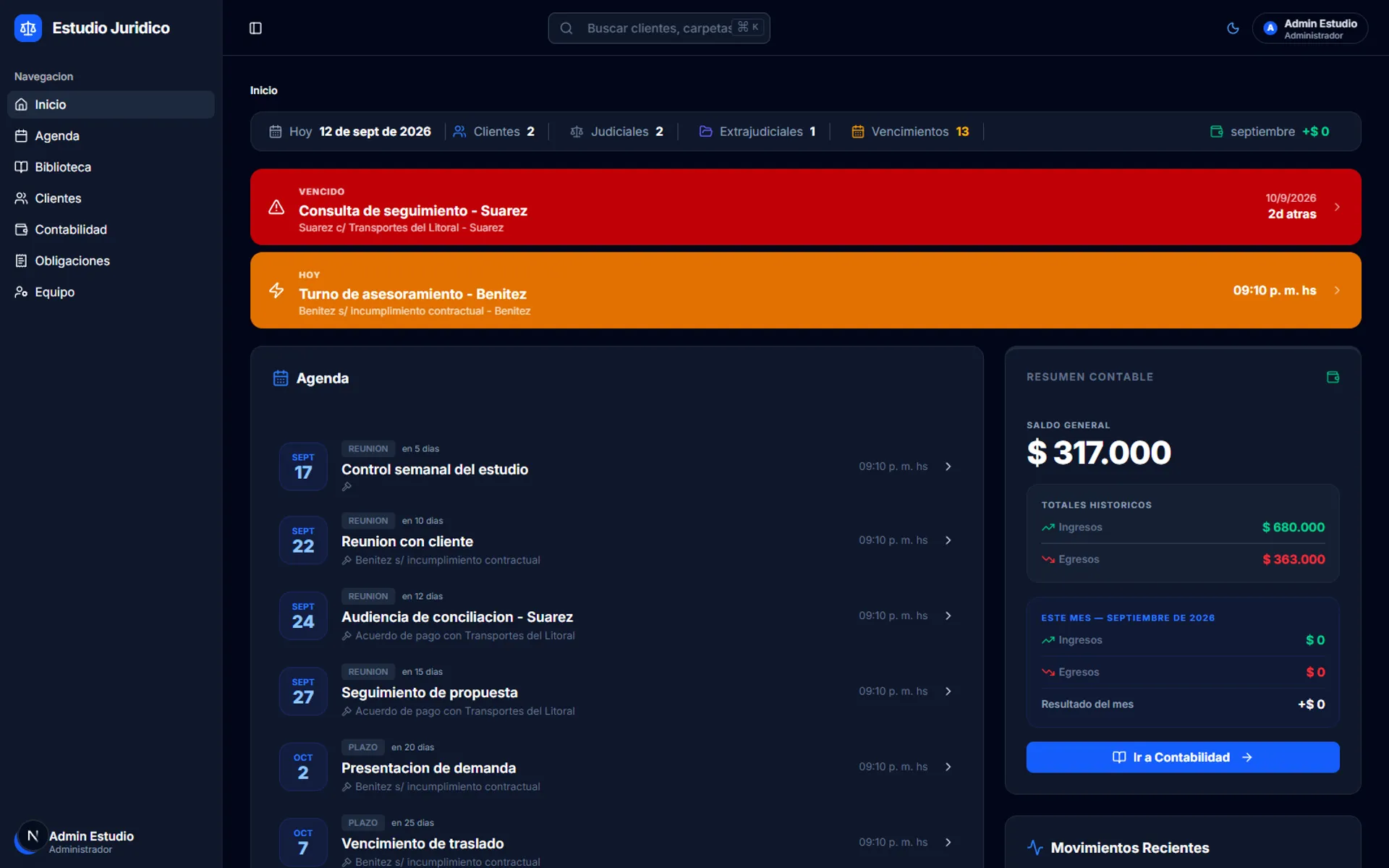Image resolution: width=1389 pixels, height=868 pixels.
Task: Toggle dark mode moon icon
Action: (x=1233, y=28)
